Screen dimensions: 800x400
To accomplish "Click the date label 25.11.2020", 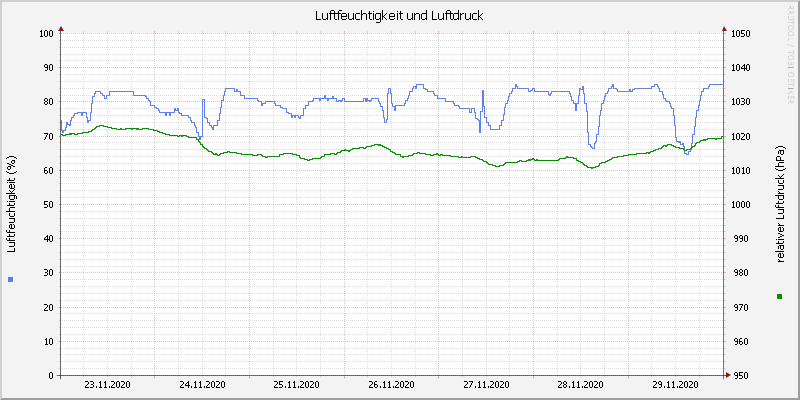I will point(296,385).
